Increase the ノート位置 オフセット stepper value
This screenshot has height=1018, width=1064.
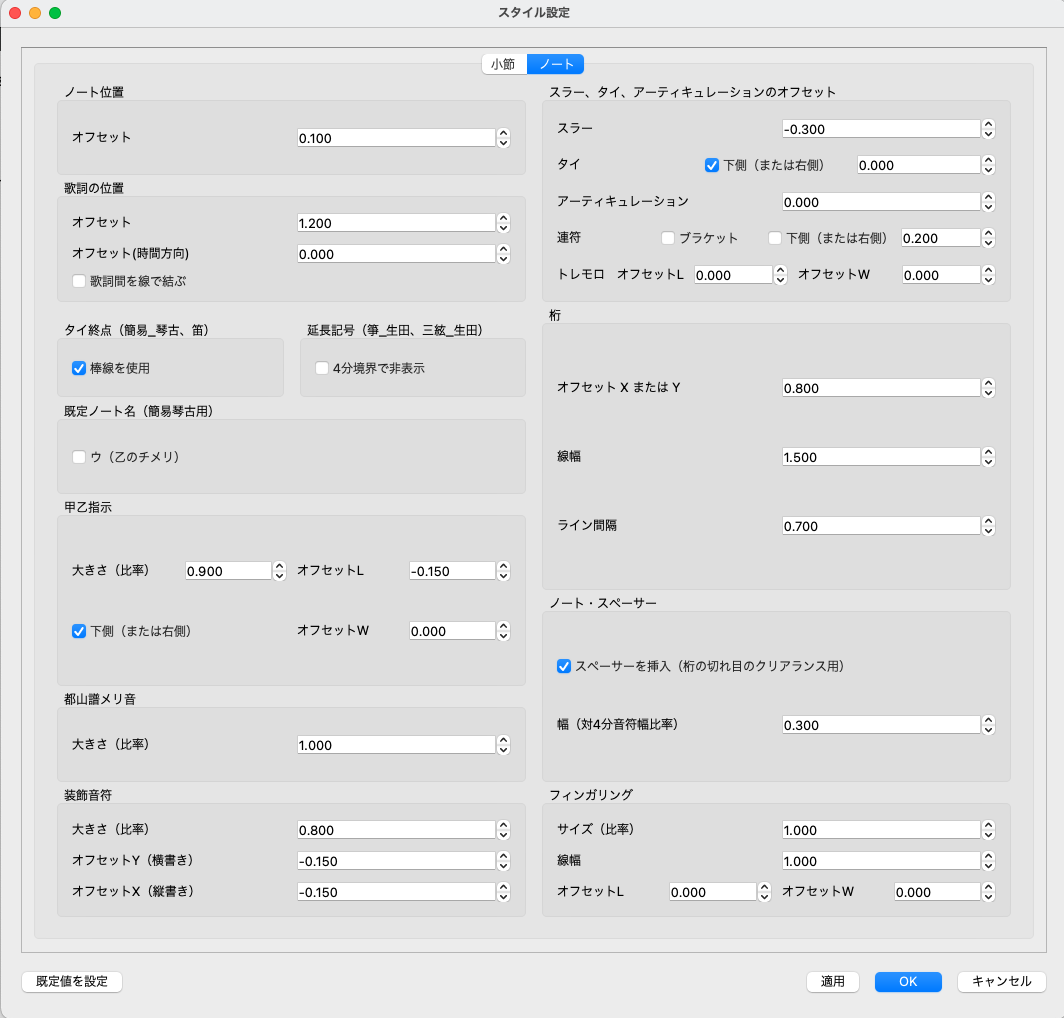504,133
